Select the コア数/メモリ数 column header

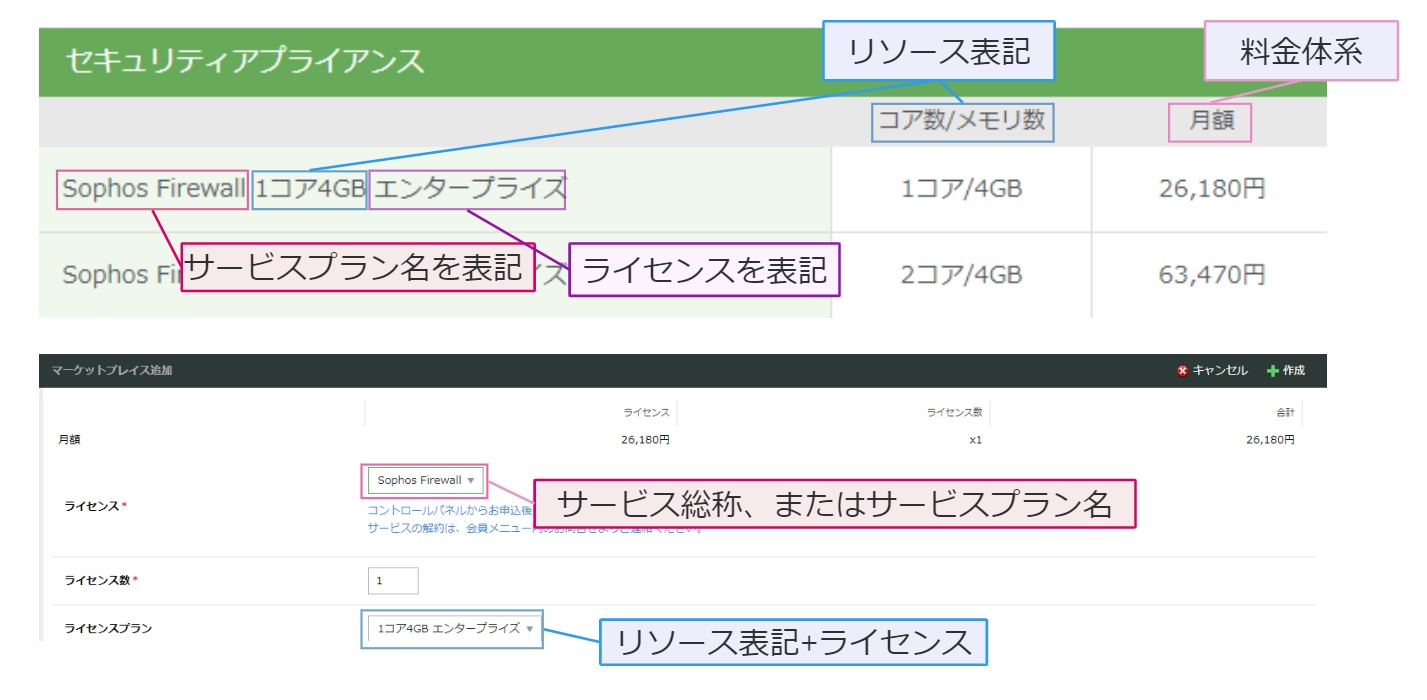click(x=961, y=122)
